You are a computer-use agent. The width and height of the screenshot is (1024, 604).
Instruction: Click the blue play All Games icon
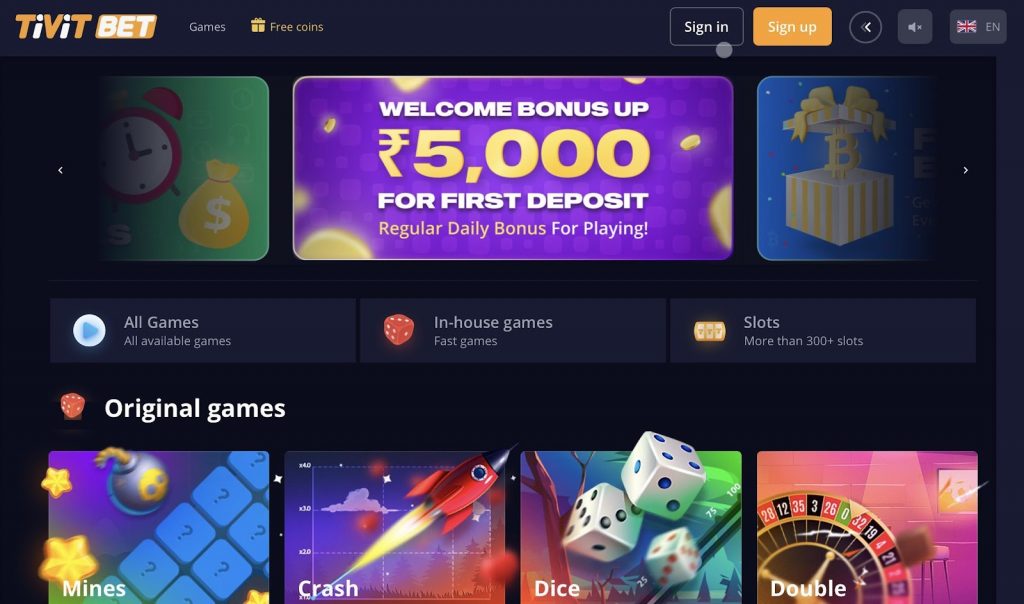[x=89, y=330]
